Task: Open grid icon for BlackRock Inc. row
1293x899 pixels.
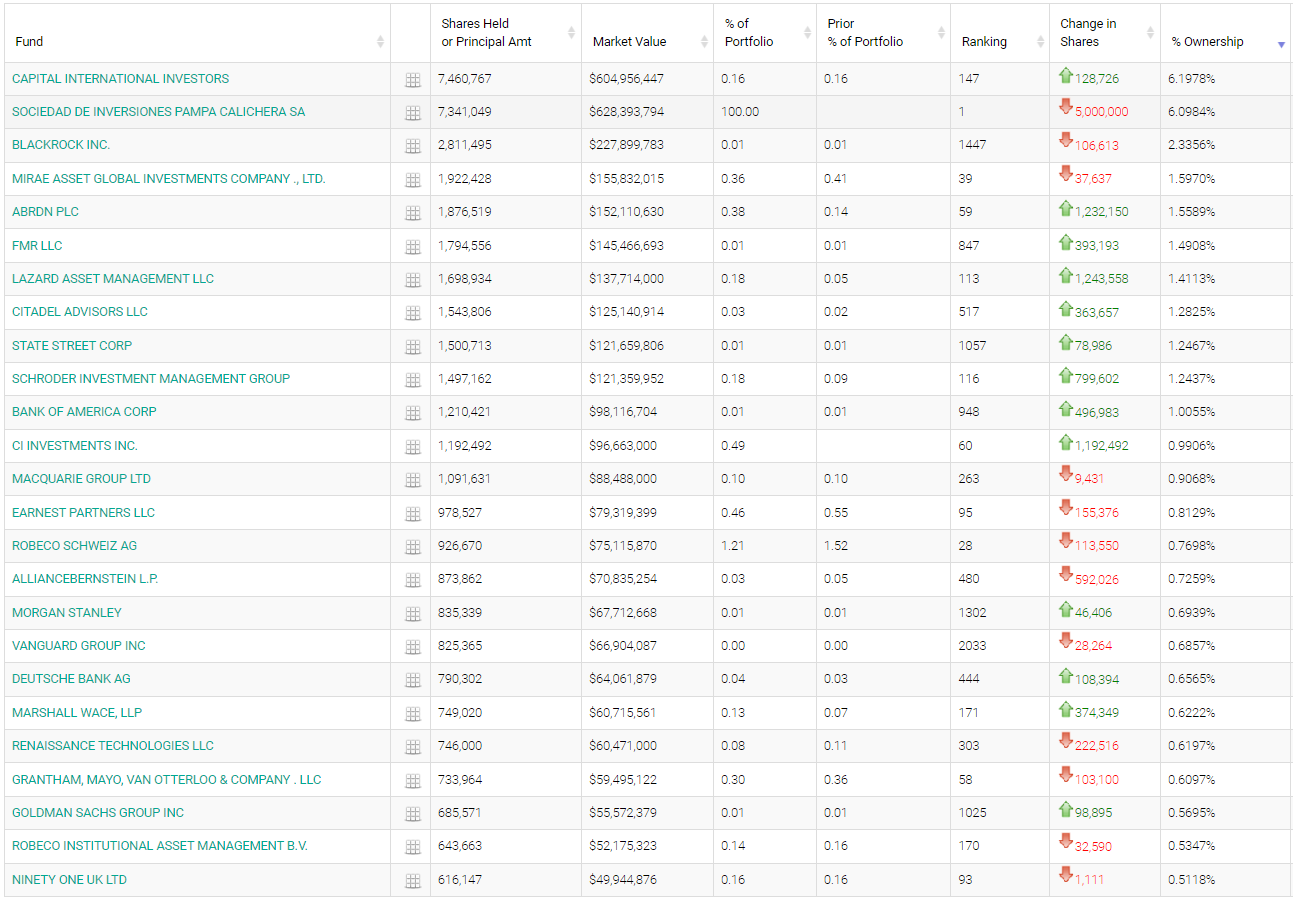Action: click(413, 146)
